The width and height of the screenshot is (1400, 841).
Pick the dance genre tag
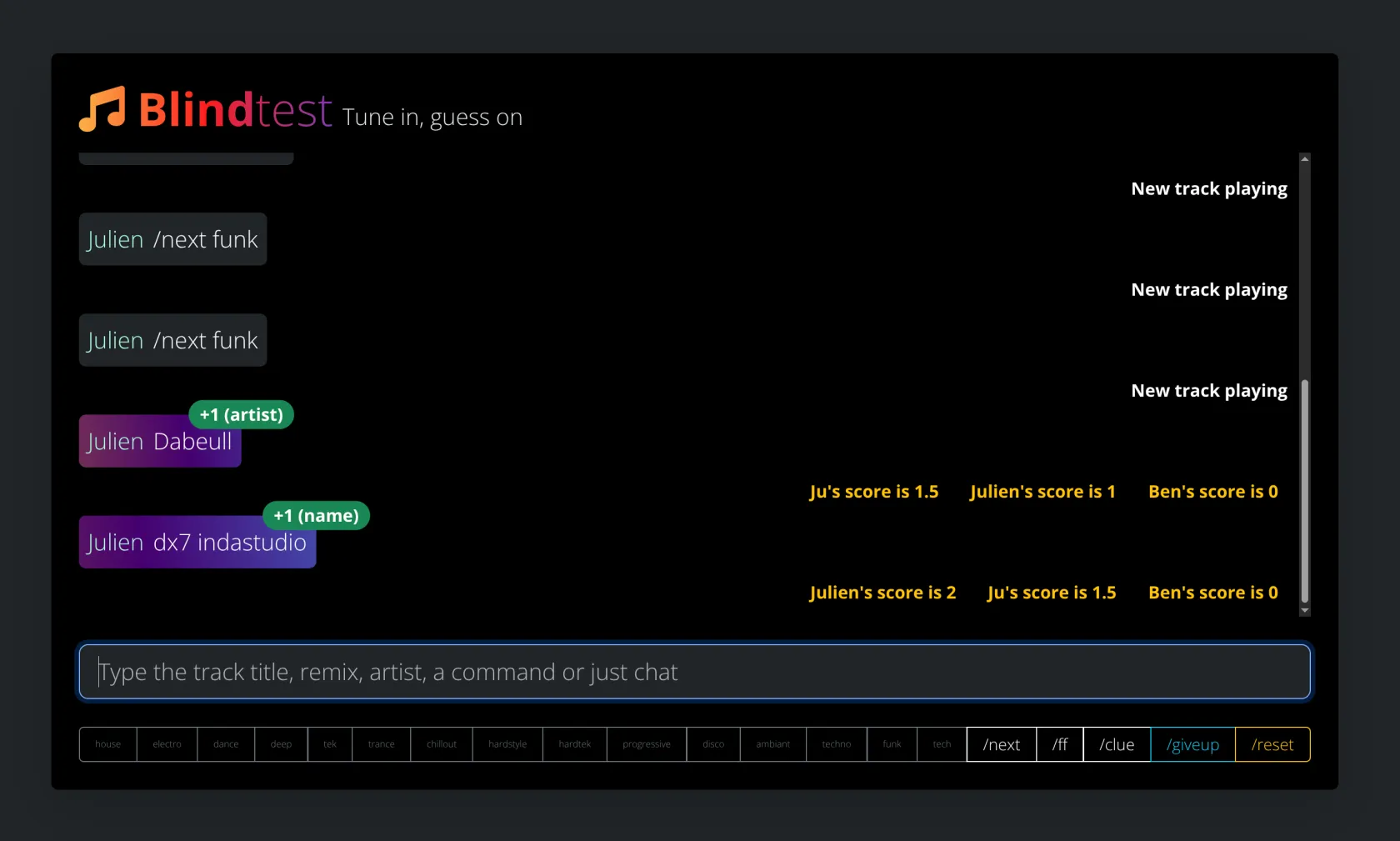(226, 744)
